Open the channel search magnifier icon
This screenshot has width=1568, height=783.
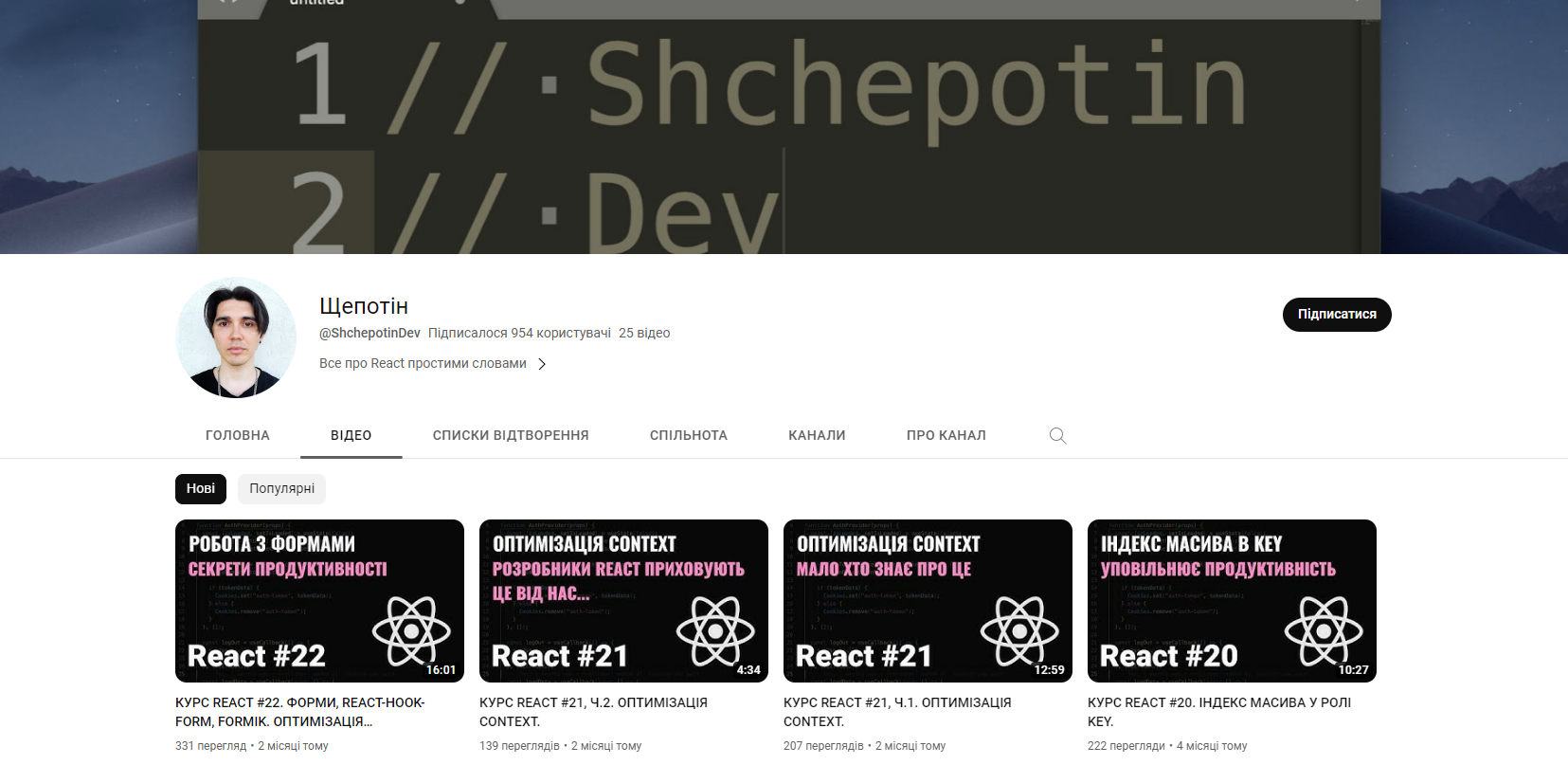tap(1057, 435)
